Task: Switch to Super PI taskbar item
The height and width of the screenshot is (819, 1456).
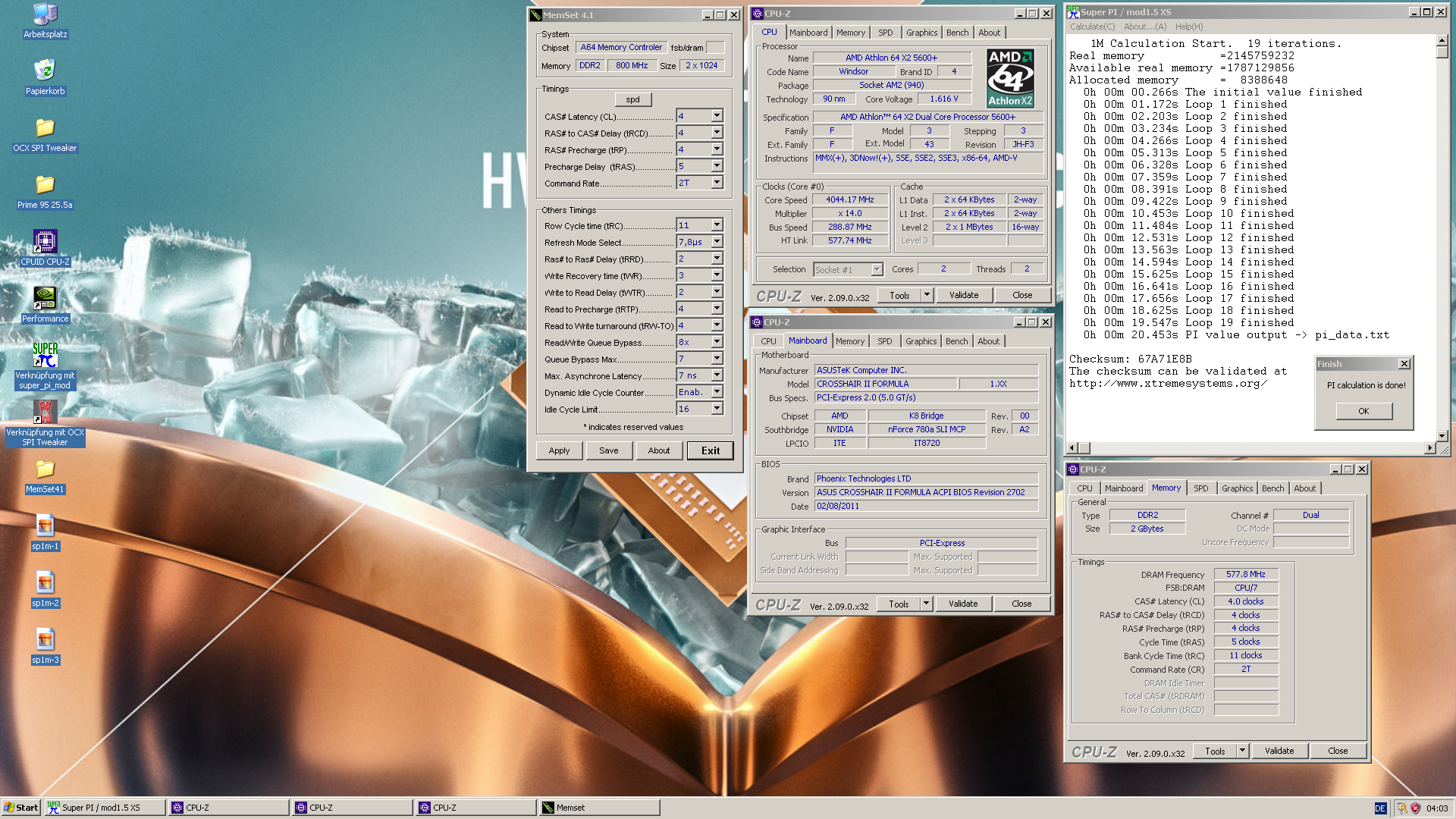Action: [x=104, y=808]
